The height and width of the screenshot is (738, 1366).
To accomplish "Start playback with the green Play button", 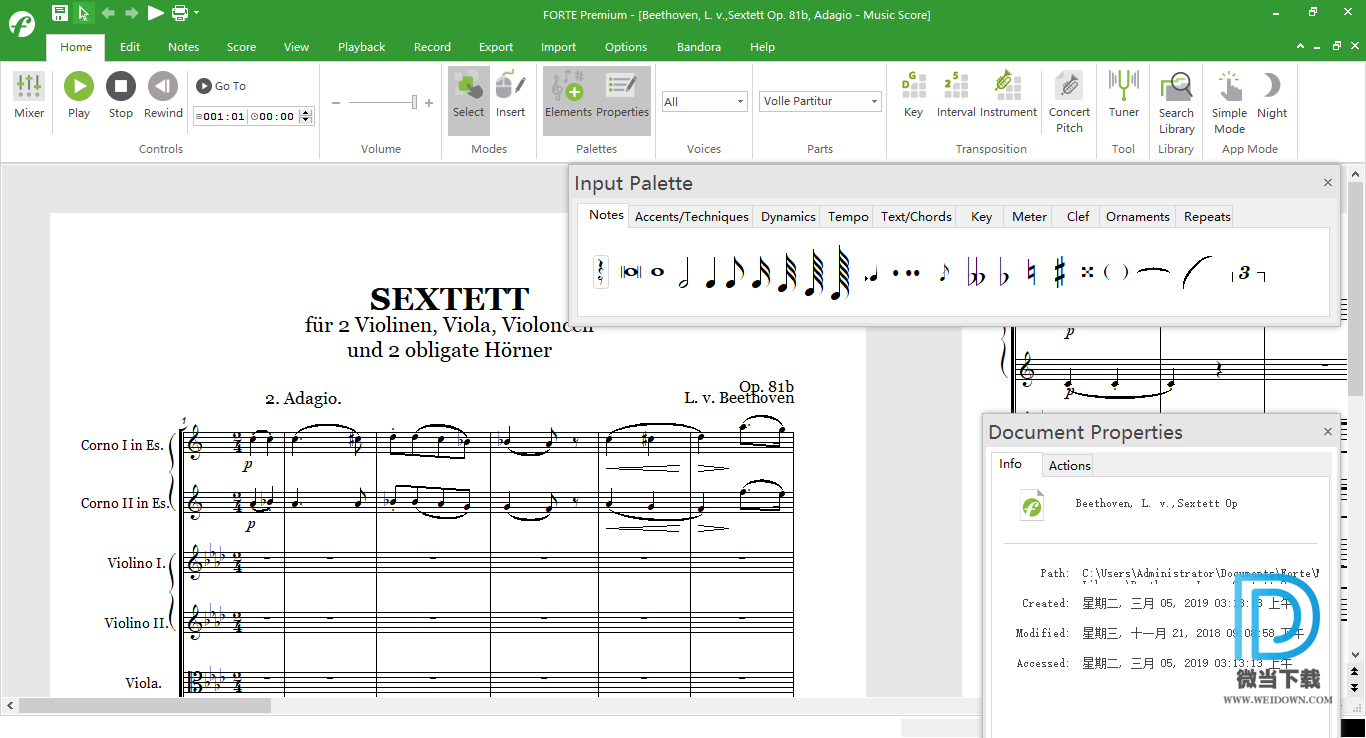I will (79, 96).
